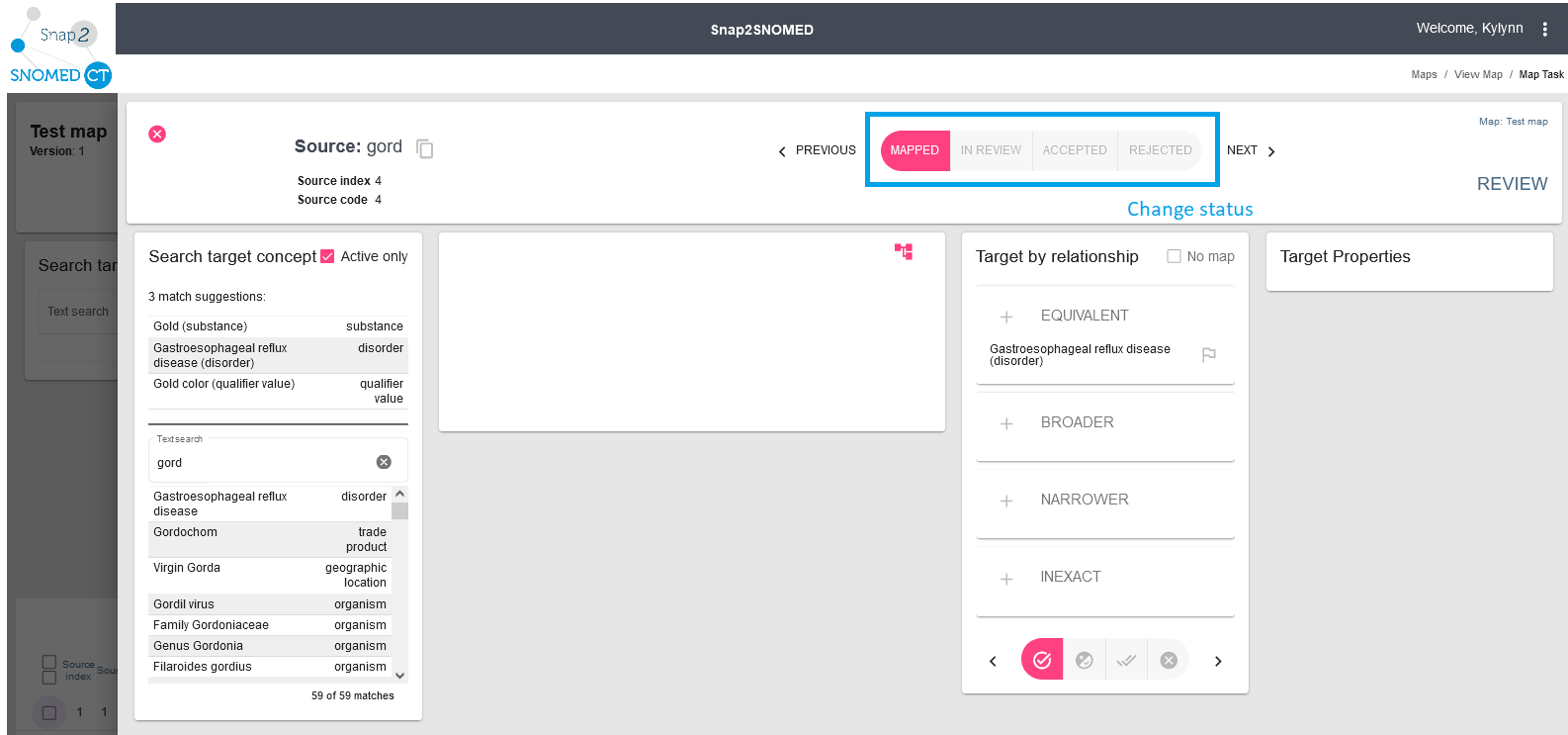1568x735 pixels.
Task: Toggle the Active only checkbox
Action: coord(327,256)
